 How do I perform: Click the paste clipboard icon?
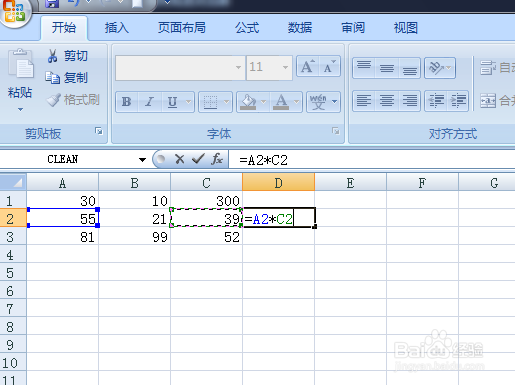(21, 63)
